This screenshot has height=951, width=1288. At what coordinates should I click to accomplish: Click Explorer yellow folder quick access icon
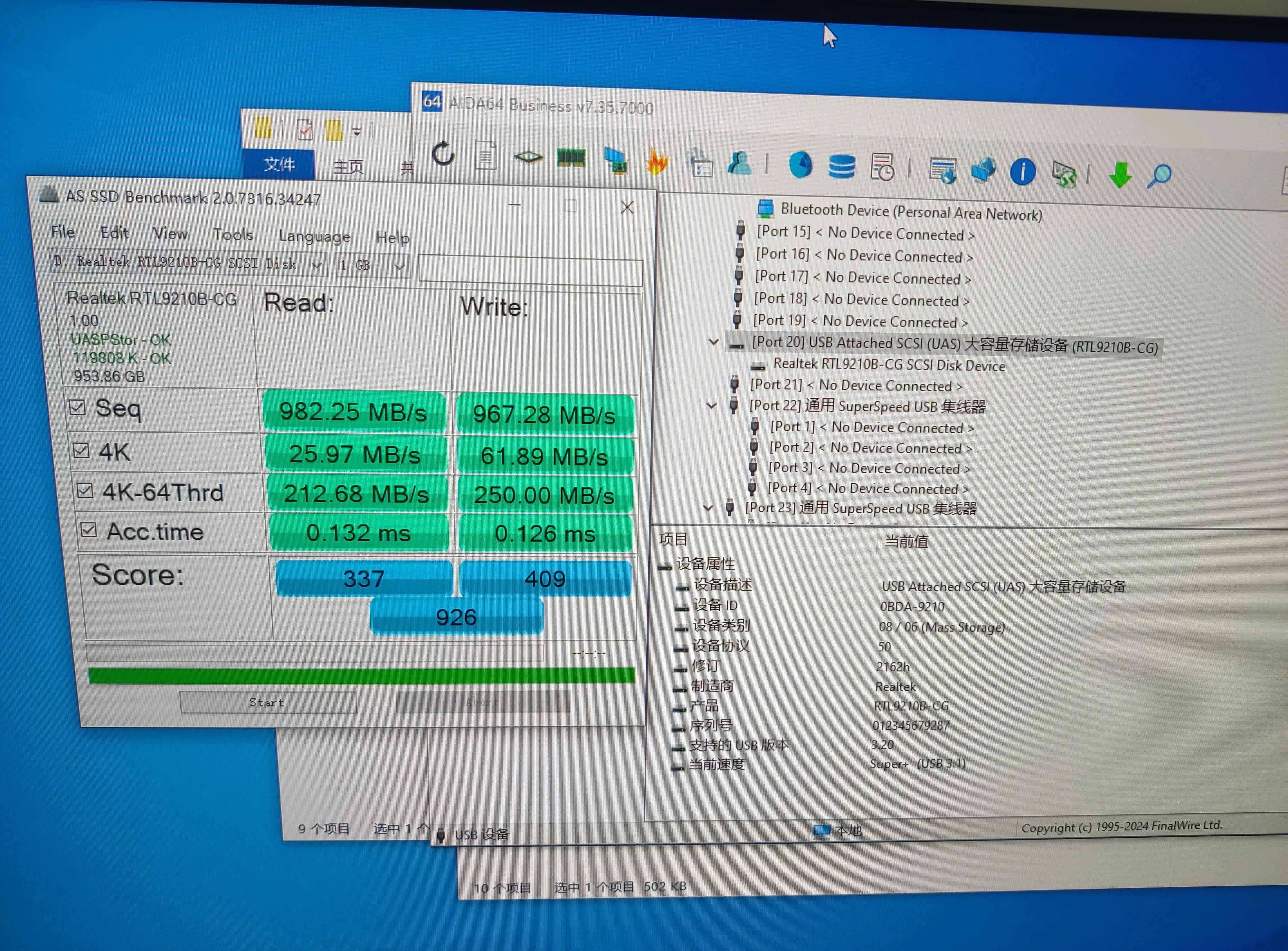click(263, 128)
